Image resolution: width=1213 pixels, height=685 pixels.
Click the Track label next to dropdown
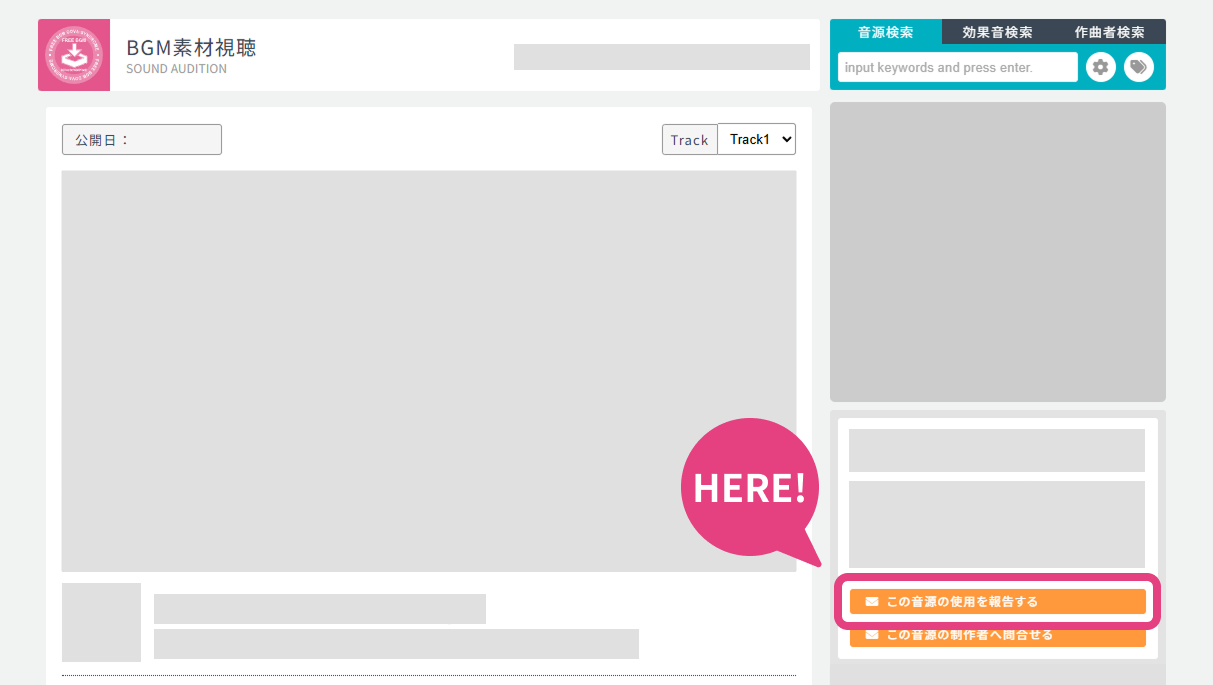(689, 140)
